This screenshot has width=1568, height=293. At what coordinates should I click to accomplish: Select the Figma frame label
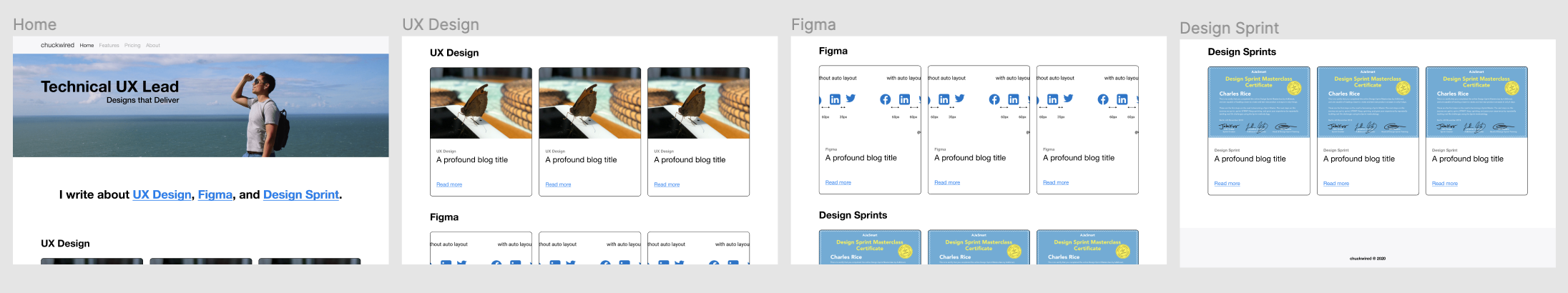click(x=813, y=24)
